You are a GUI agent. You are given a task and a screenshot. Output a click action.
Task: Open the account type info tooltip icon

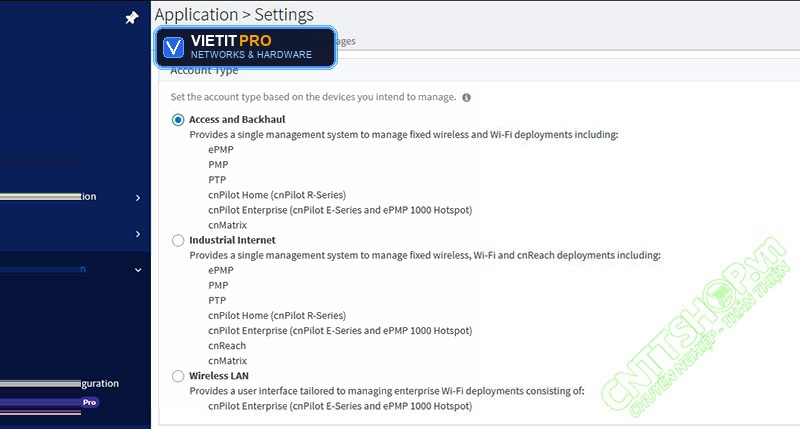pyautogui.click(x=466, y=97)
